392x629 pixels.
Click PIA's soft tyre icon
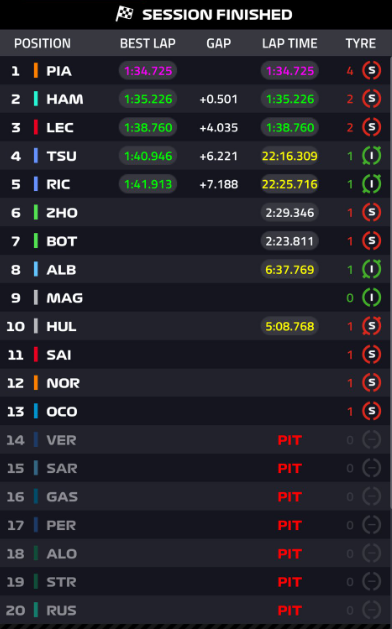[372, 71]
